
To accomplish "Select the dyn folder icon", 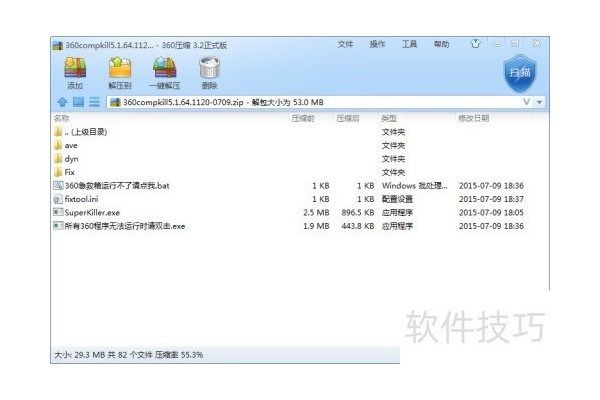I will click(x=58, y=158).
